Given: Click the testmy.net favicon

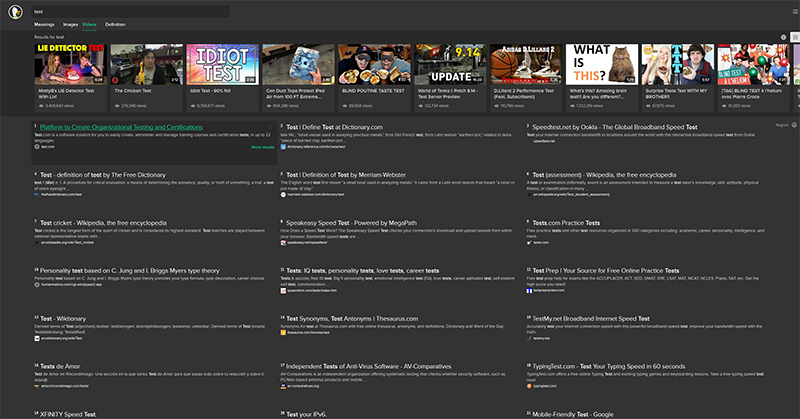Looking at the screenshot, I should pos(529,338).
